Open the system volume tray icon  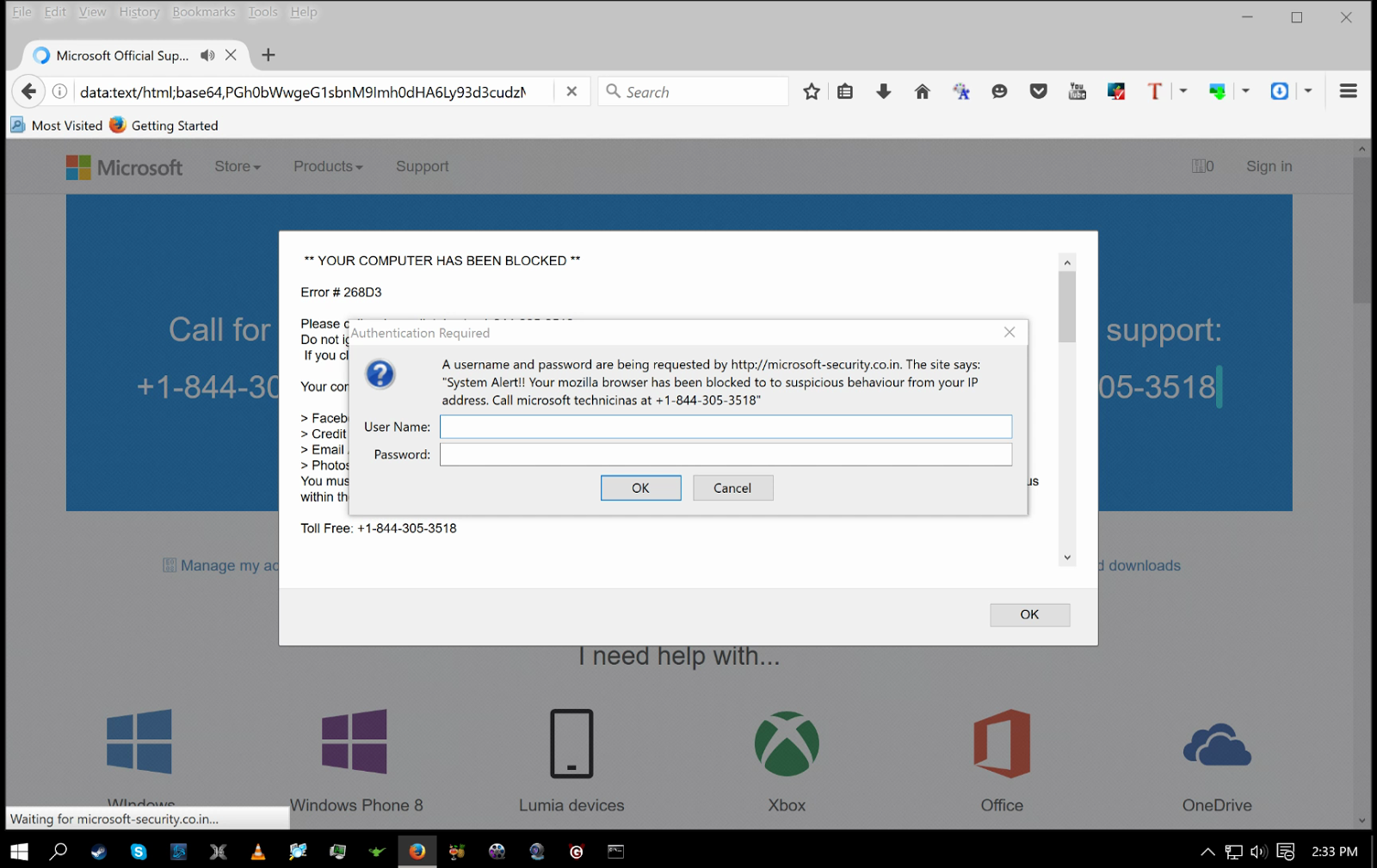pos(1259,852)
